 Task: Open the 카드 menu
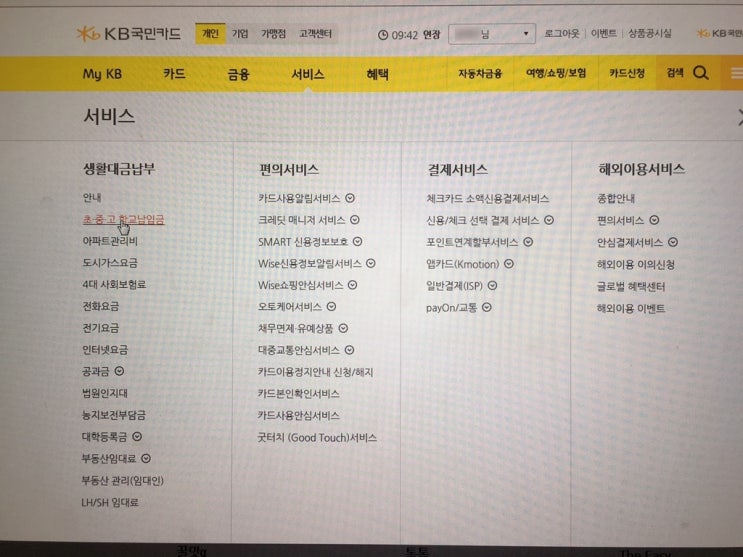174,74
